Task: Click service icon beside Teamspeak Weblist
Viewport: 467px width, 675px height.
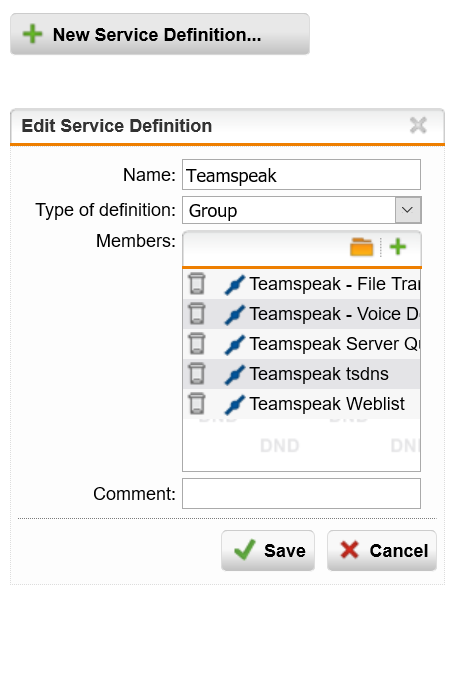Action: click(235, 405)
